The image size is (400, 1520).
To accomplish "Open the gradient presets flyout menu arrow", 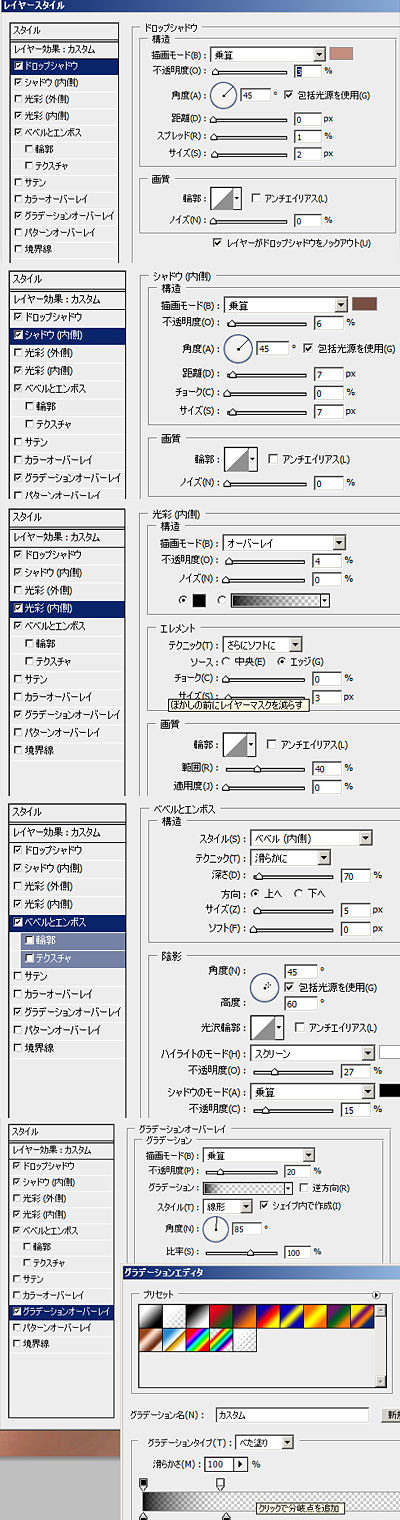I will click(376, 1294).
